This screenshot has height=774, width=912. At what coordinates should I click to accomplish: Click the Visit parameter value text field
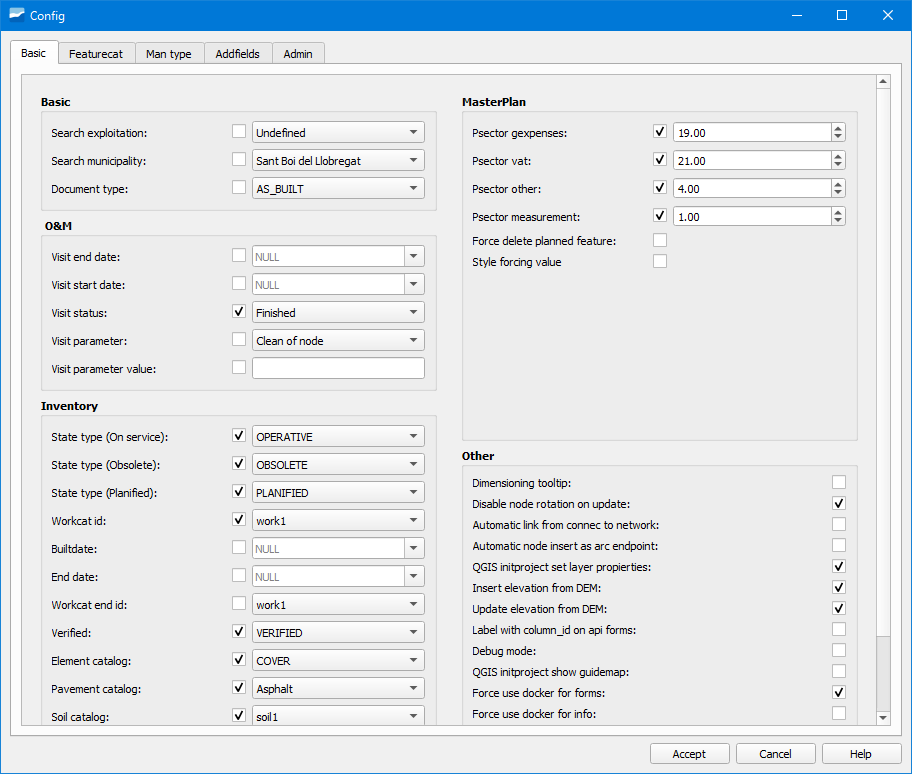(338, 368)
